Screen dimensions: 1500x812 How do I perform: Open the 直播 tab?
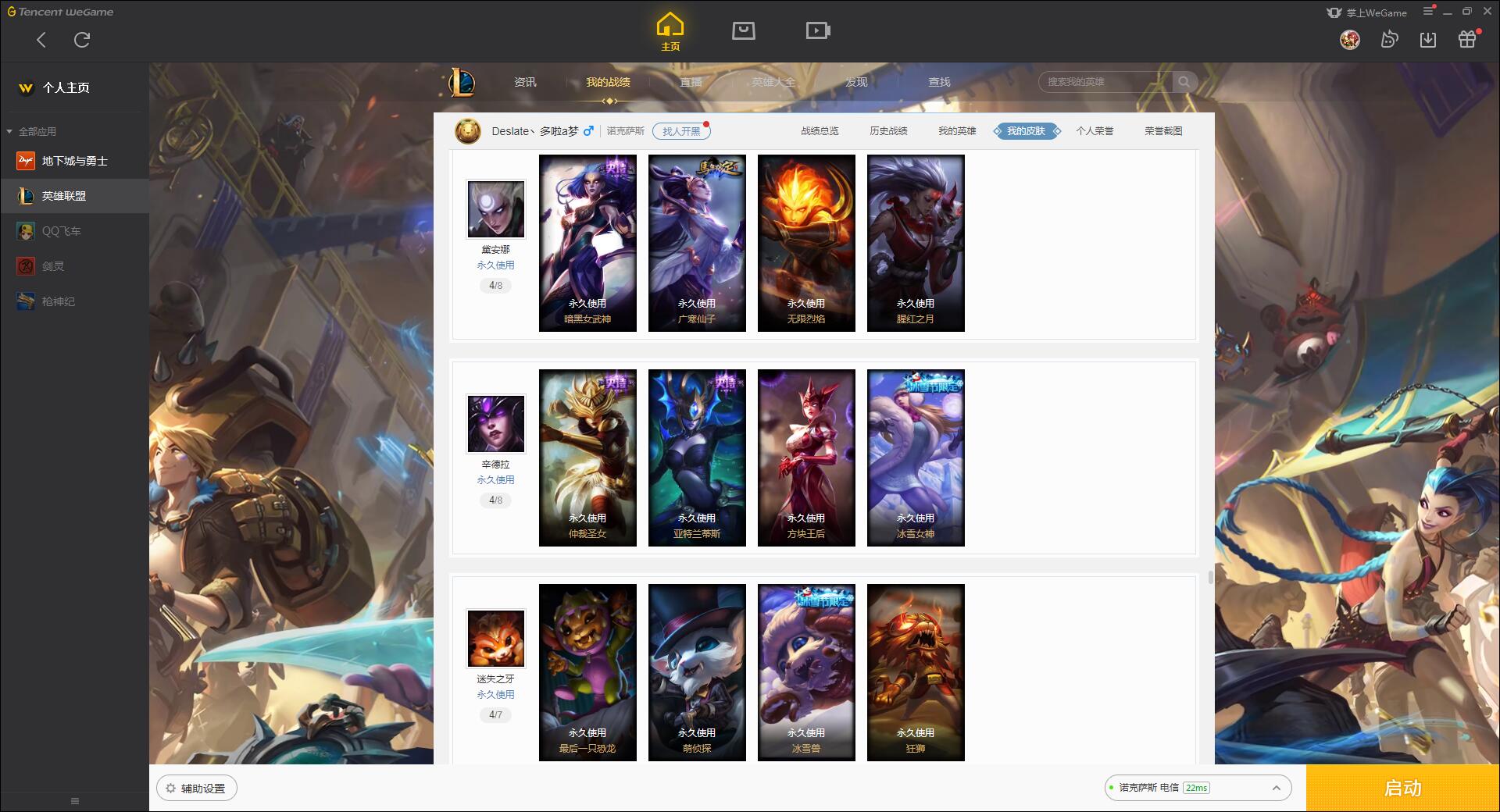pyautogui.click(x=691, y=82)
